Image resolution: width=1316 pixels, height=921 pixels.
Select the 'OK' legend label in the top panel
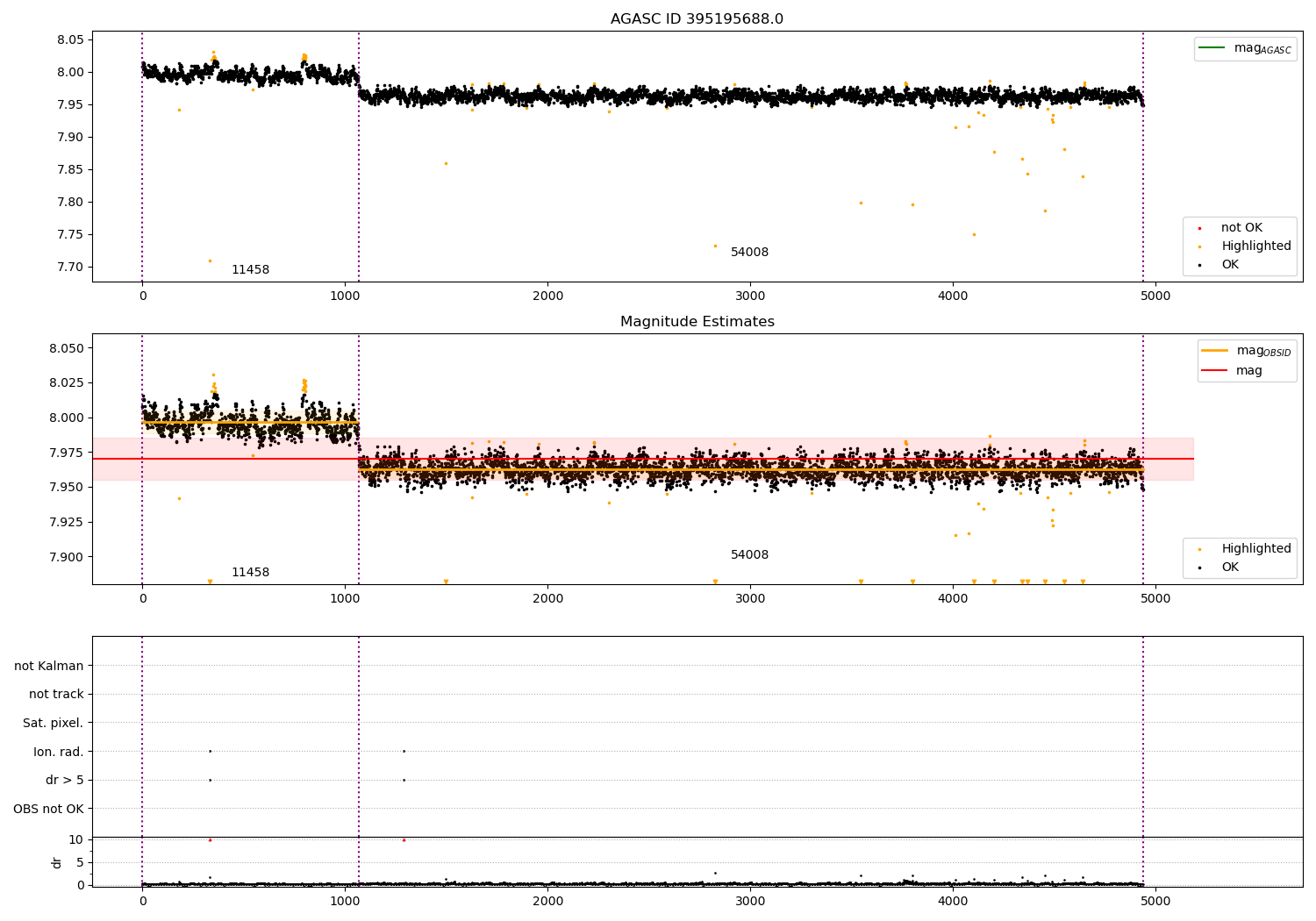tap(1230, 265)
